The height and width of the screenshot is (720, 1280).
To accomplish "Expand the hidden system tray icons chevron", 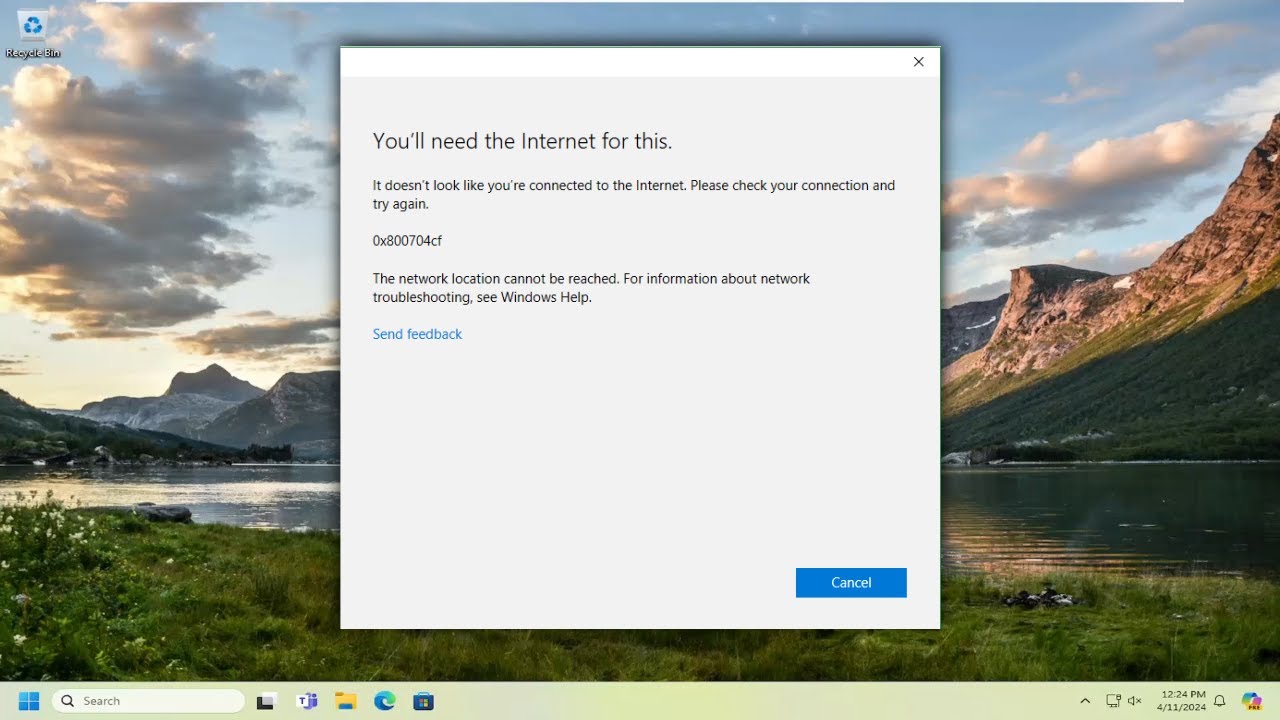I will click(x=1085, y=701).
